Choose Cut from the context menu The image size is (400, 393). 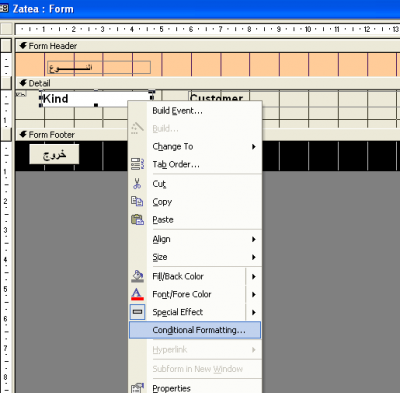(195, 184)
